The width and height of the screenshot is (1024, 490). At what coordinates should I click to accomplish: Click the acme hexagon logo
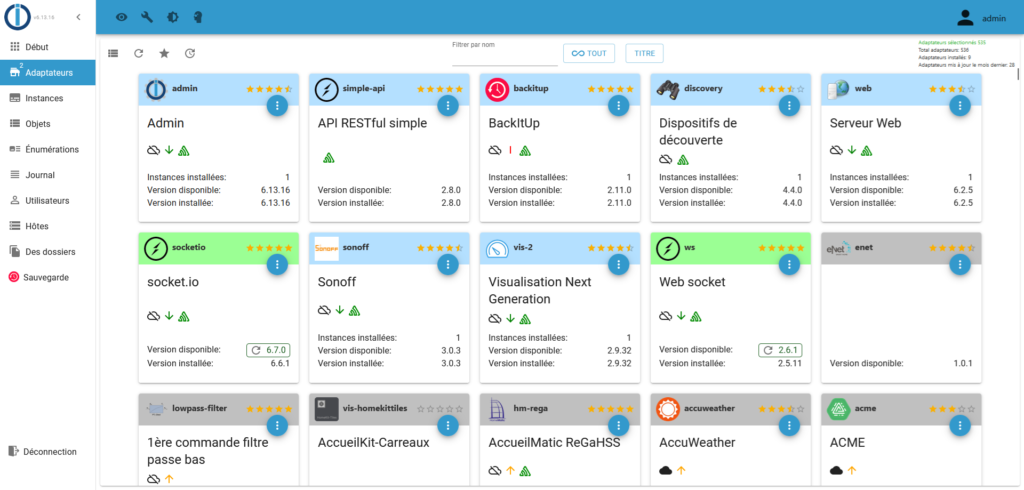point(838,409)
